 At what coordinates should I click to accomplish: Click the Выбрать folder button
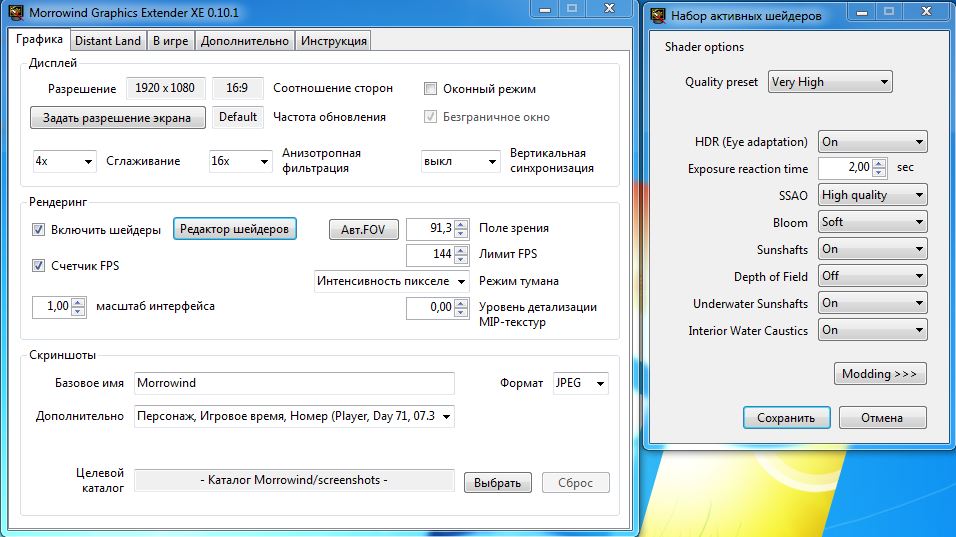(498, 483)
